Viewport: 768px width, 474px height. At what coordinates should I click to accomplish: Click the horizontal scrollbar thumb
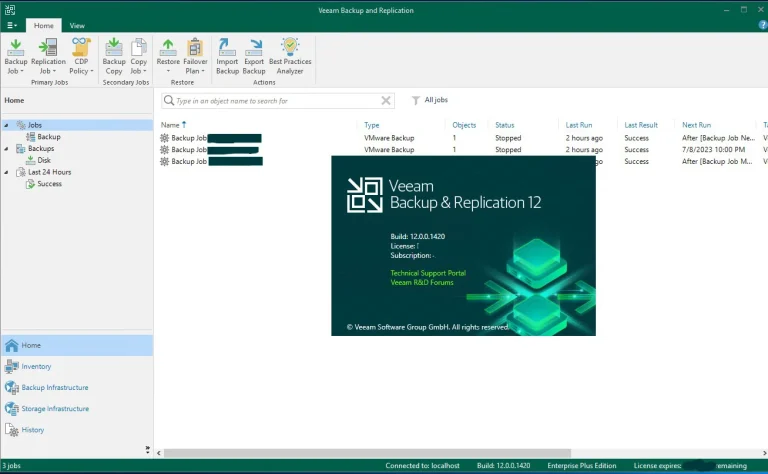coord(367,453)
